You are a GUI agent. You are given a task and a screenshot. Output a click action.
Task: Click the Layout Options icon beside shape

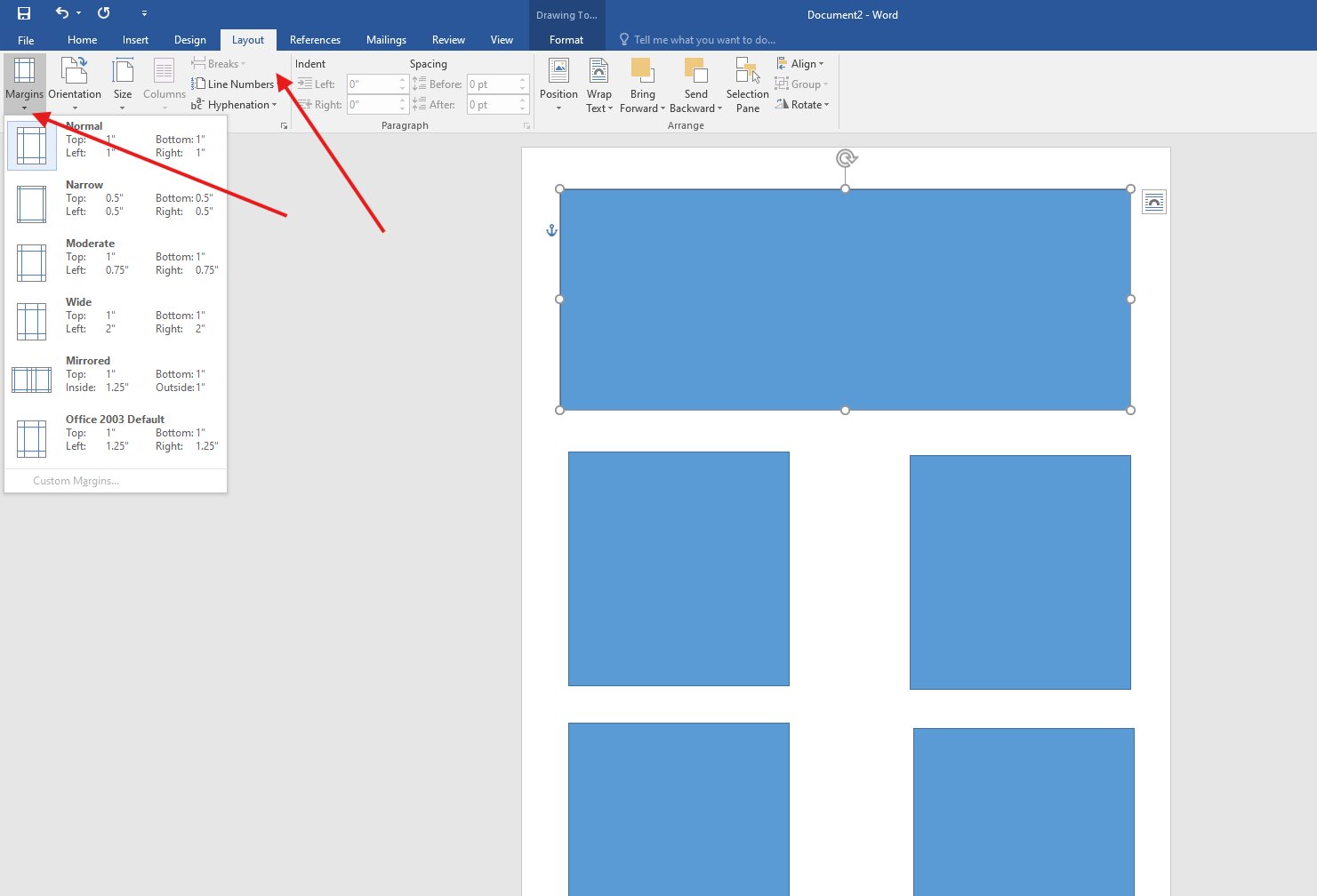point(1153,203)
